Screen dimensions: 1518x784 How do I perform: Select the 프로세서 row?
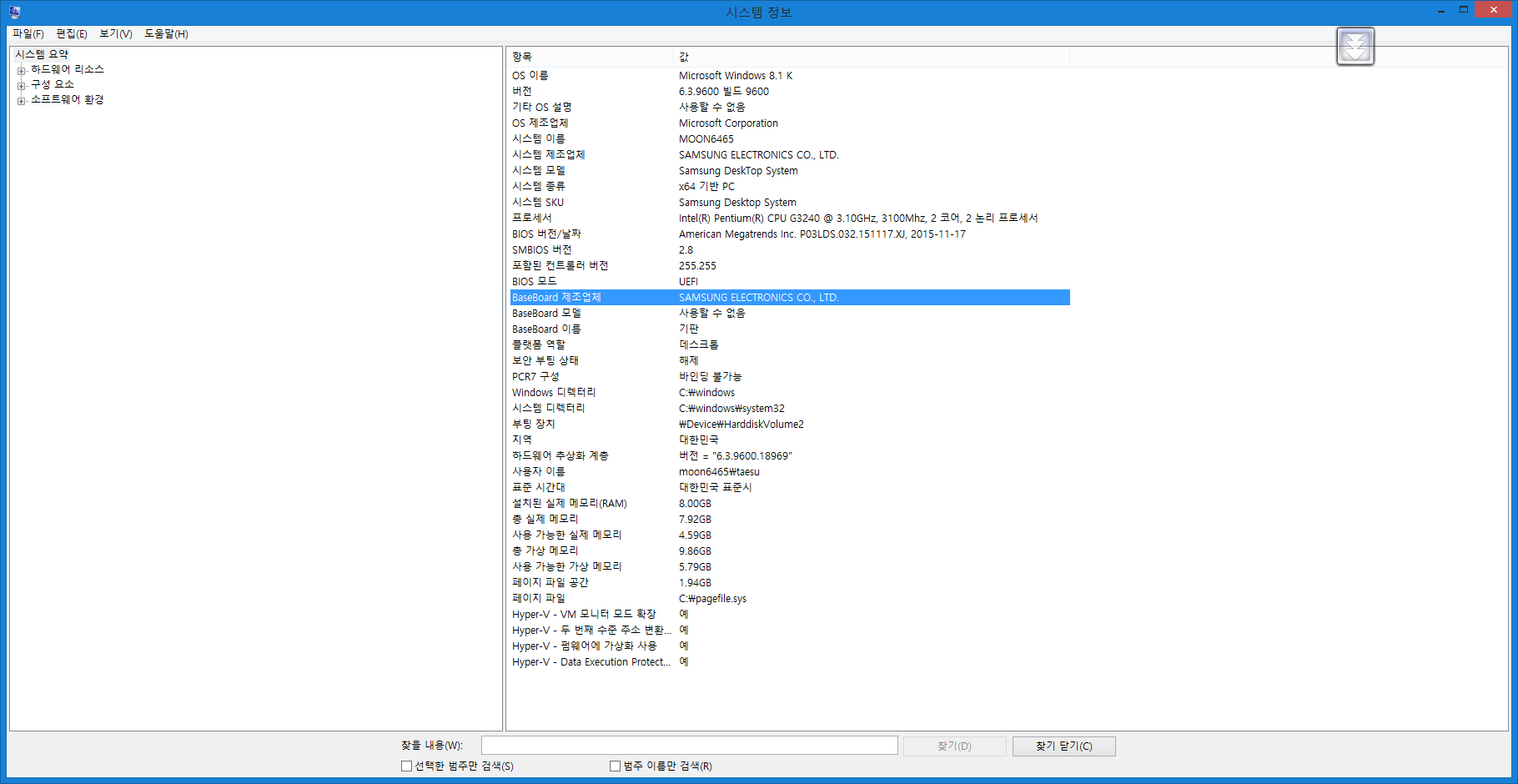pyautogui.click(x=790, y=219)
